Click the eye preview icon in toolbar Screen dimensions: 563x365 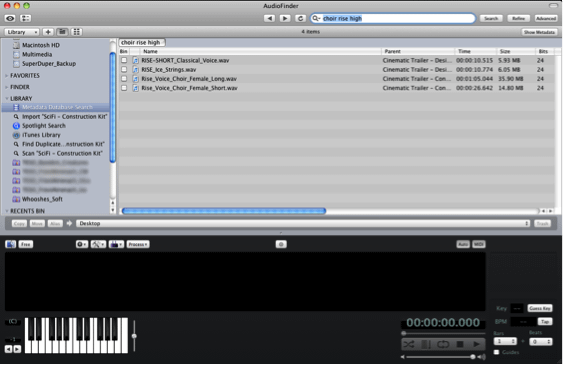(x=10, y=18)
